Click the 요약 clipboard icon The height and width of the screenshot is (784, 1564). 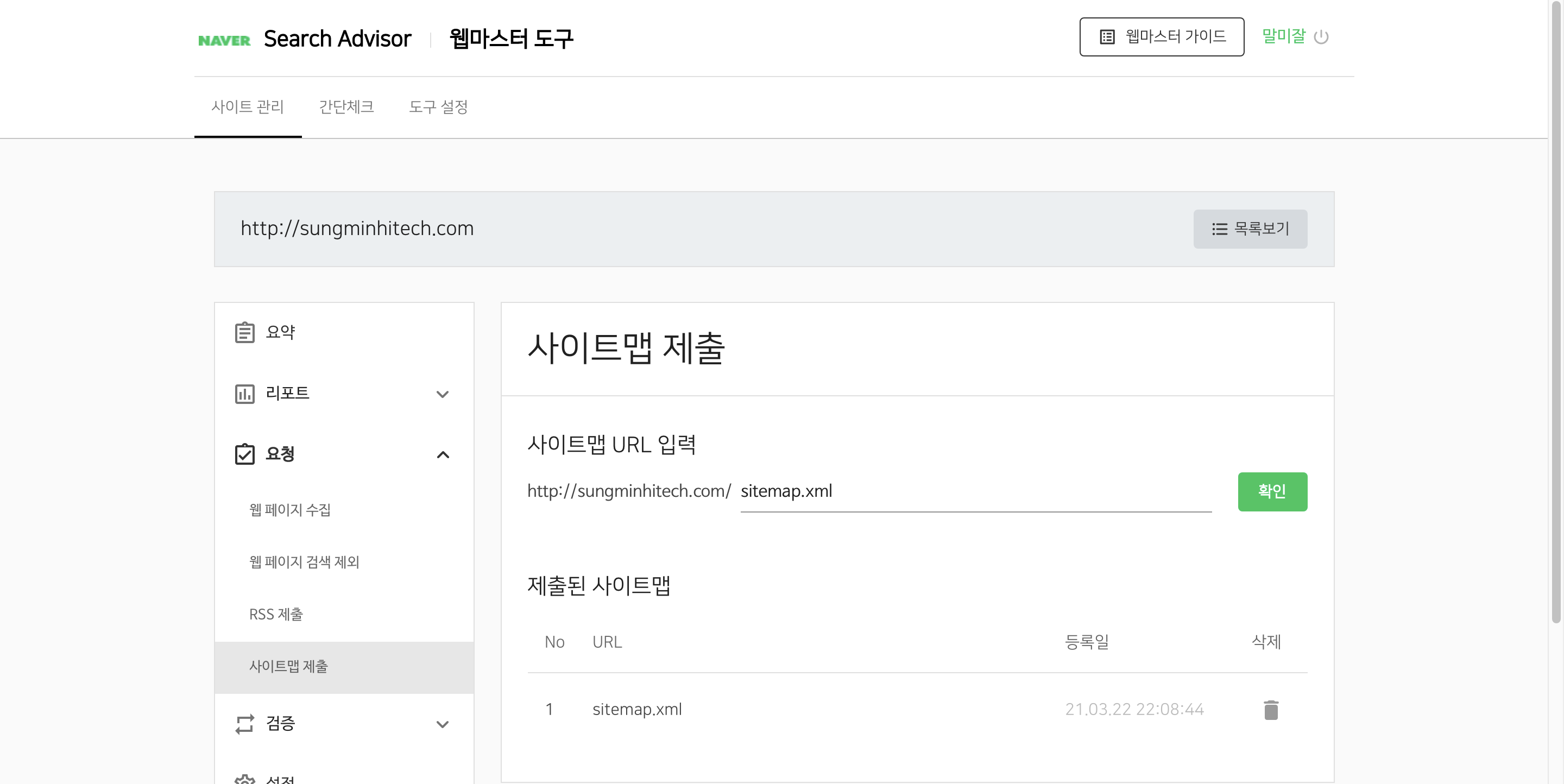click(x=245, y=332)
